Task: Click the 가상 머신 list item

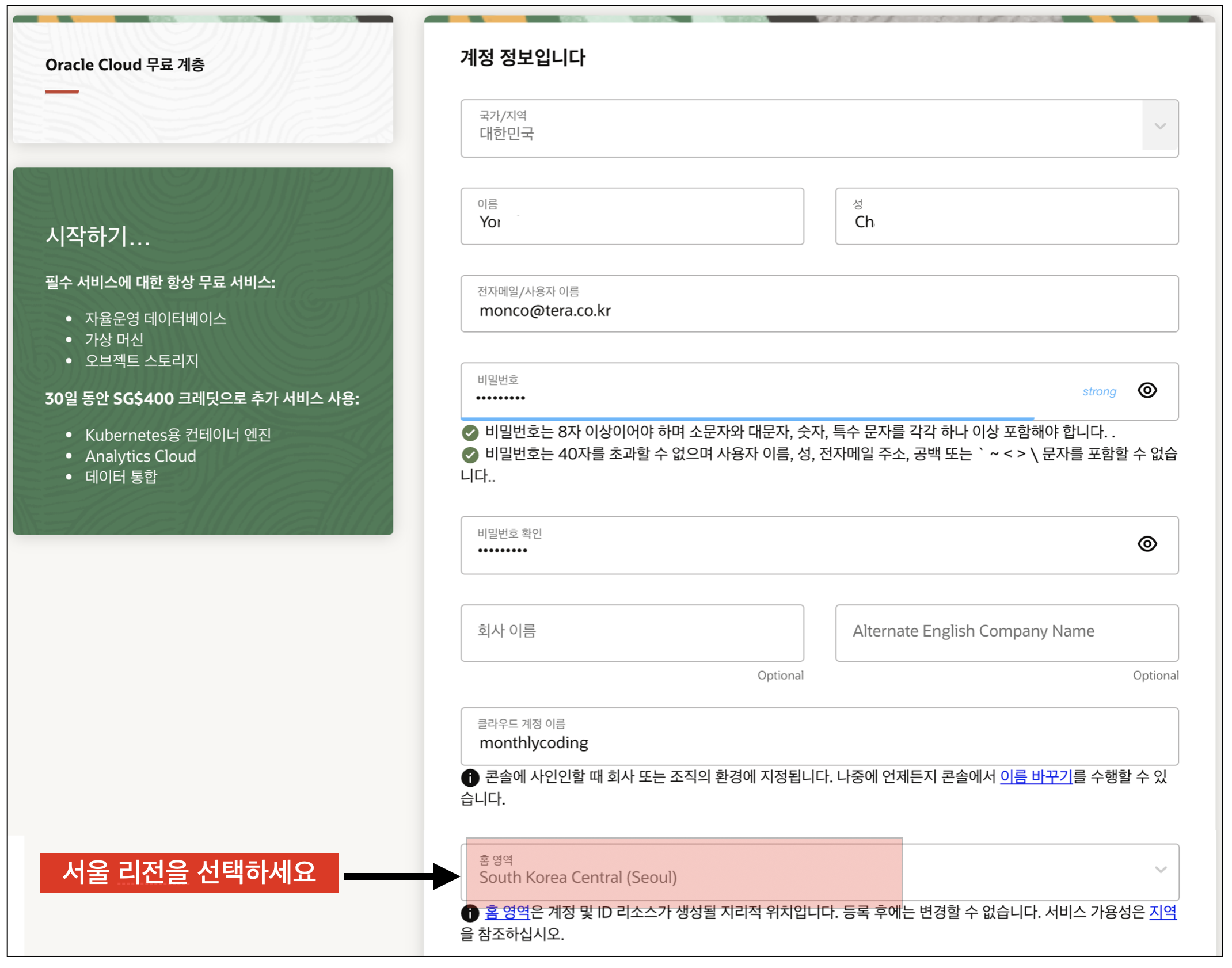Action: click(x=114, y=340)
